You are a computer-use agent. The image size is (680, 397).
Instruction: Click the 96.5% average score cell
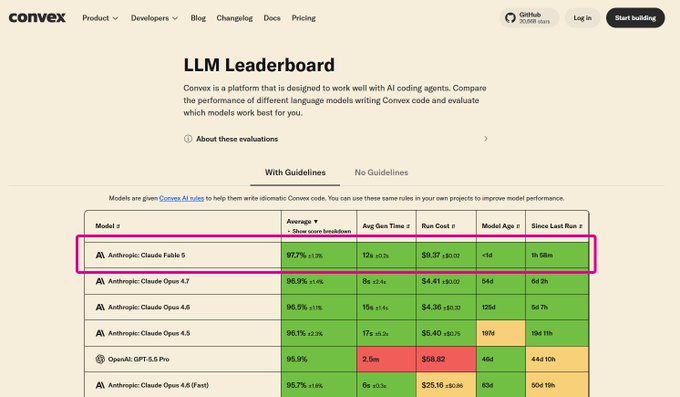(319, 307)
